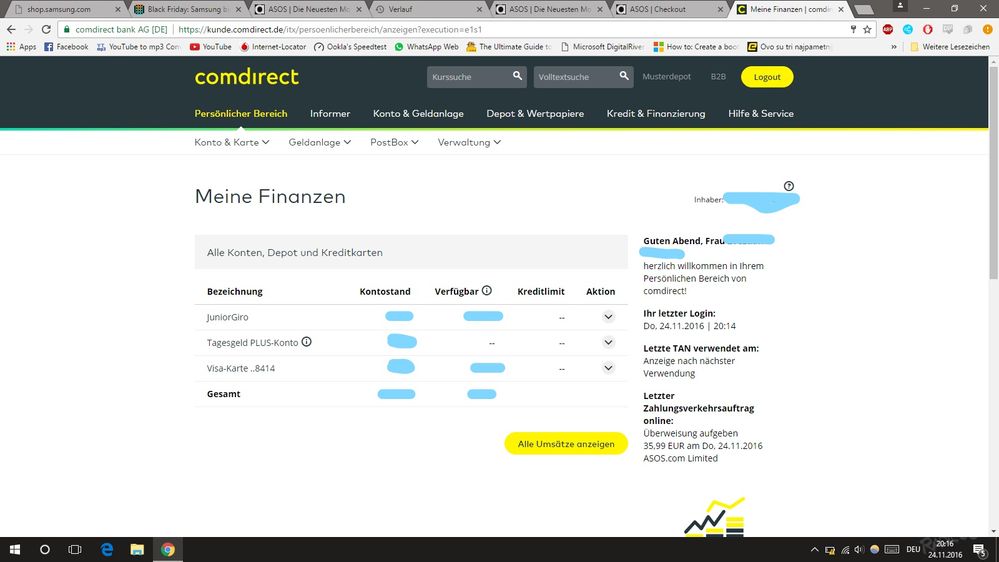
Task: Open File Explorer from the taskbar
Action: (137, 549)
